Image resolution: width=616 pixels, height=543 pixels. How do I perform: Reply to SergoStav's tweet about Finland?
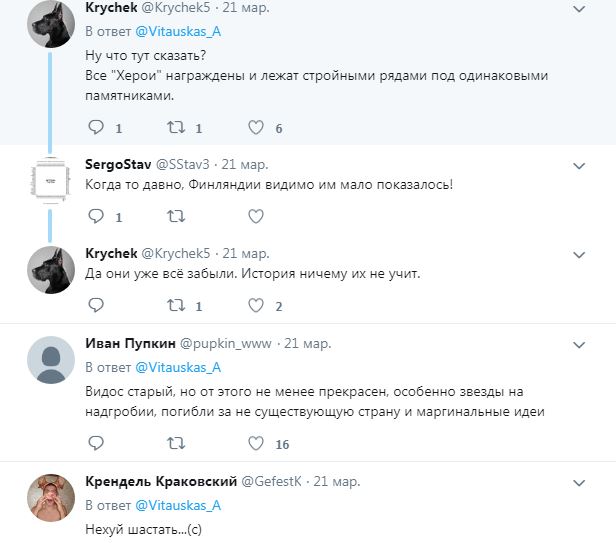(x=96, y=215)
